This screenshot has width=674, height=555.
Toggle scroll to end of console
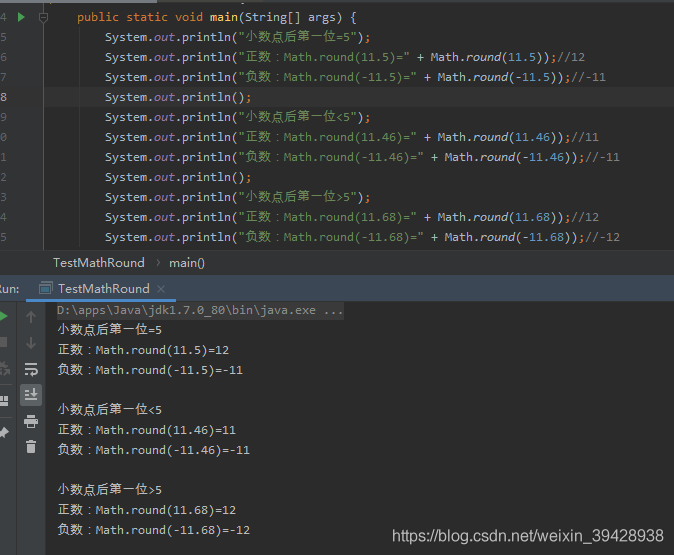31,395
